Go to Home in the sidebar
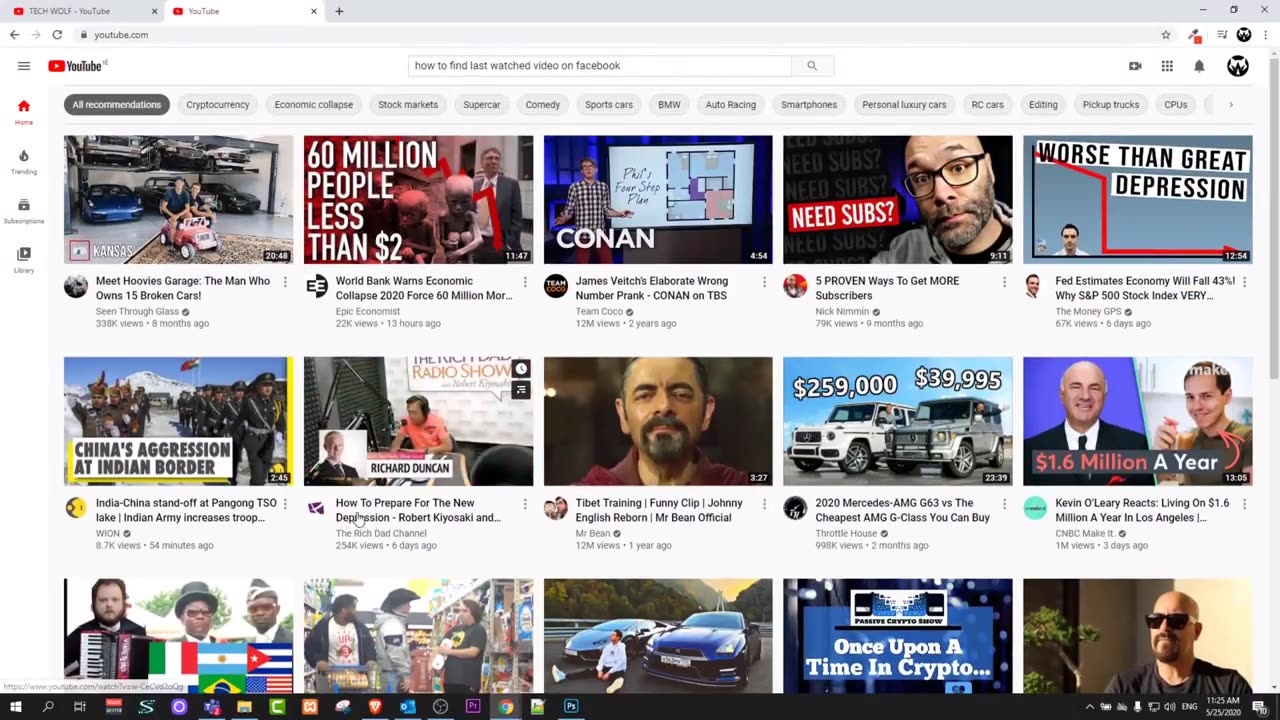 tap(24, 112)
